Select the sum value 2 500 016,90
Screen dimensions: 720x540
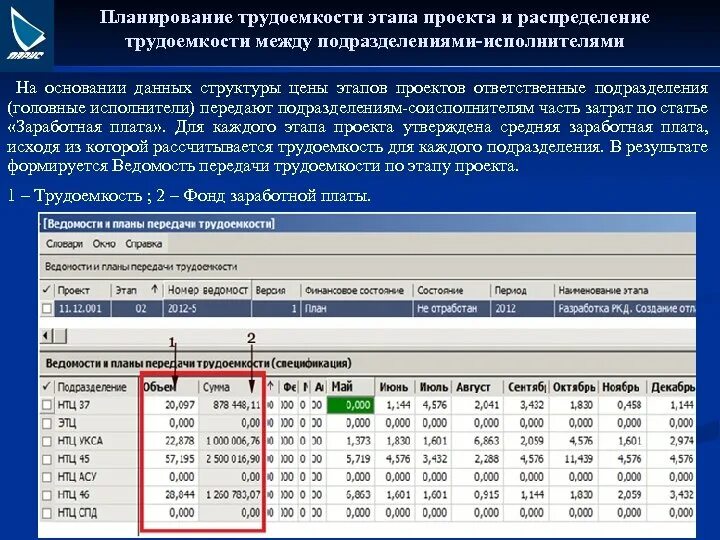[x=233, y=459]
